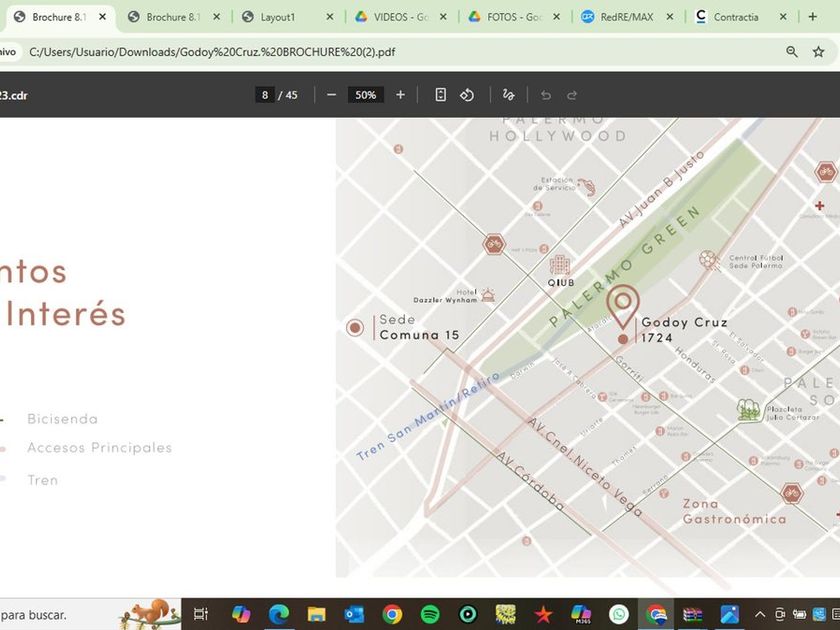This screenshot has width=840, height=630.
Task: Close the FOTOS Google Drive tab
Action: (557, 17)
